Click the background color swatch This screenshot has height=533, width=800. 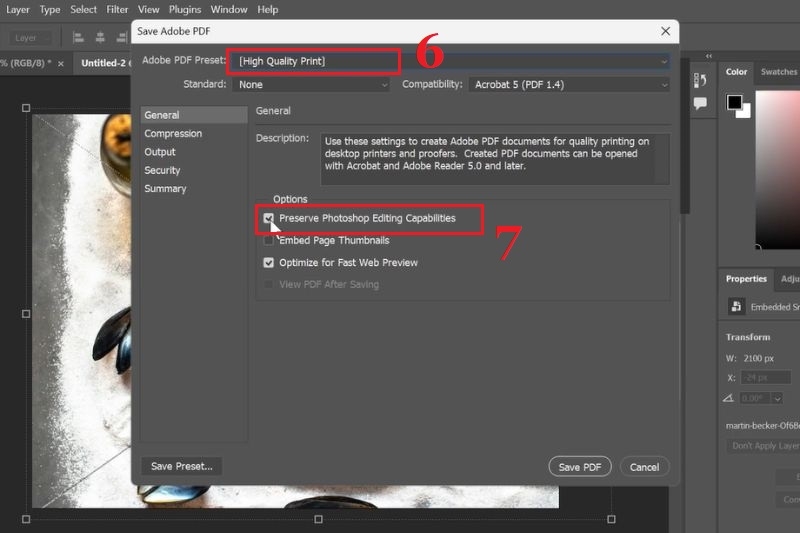pyautogui.click(x=745, y=112)
